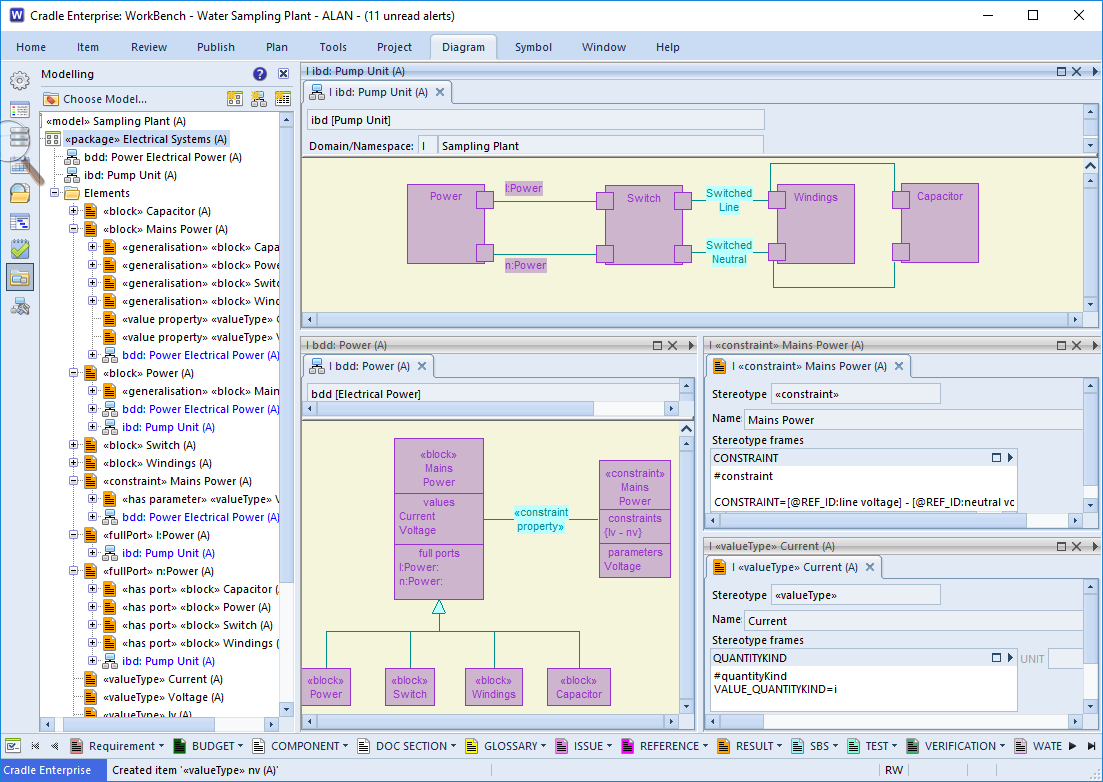Screen dimensions: 1103x782
Task: Open the Tools tab
Action: pyautogui.click(x=333, y=47)
